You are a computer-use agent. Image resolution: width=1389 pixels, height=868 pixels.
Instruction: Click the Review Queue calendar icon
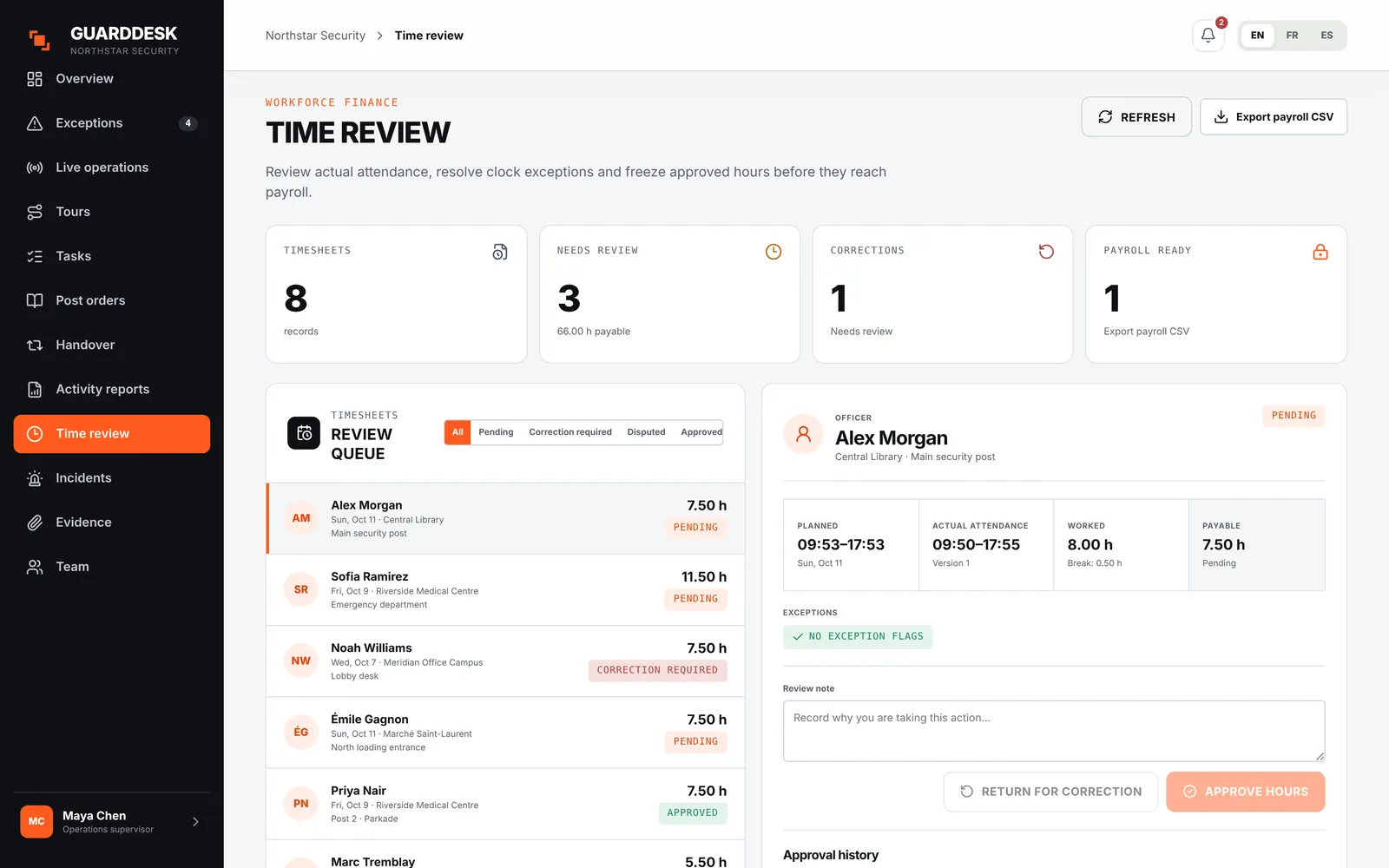click(304, 433)
